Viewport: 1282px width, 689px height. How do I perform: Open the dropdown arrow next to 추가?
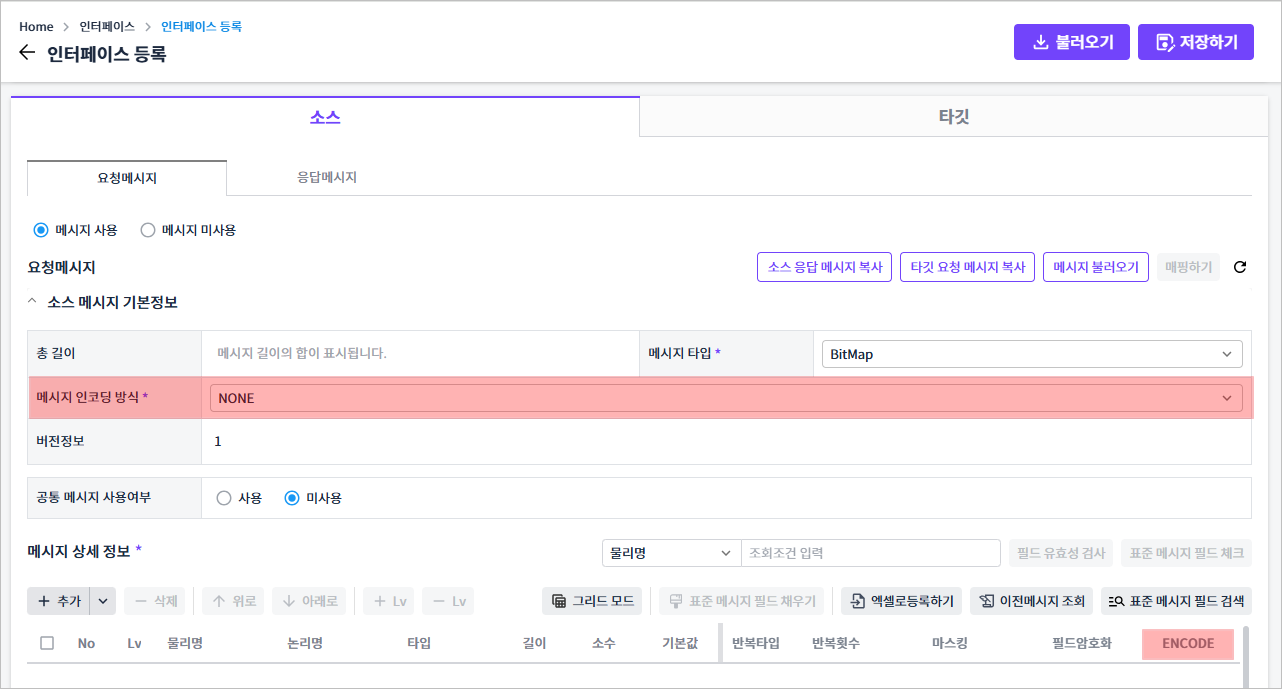(x=104, y=601)
